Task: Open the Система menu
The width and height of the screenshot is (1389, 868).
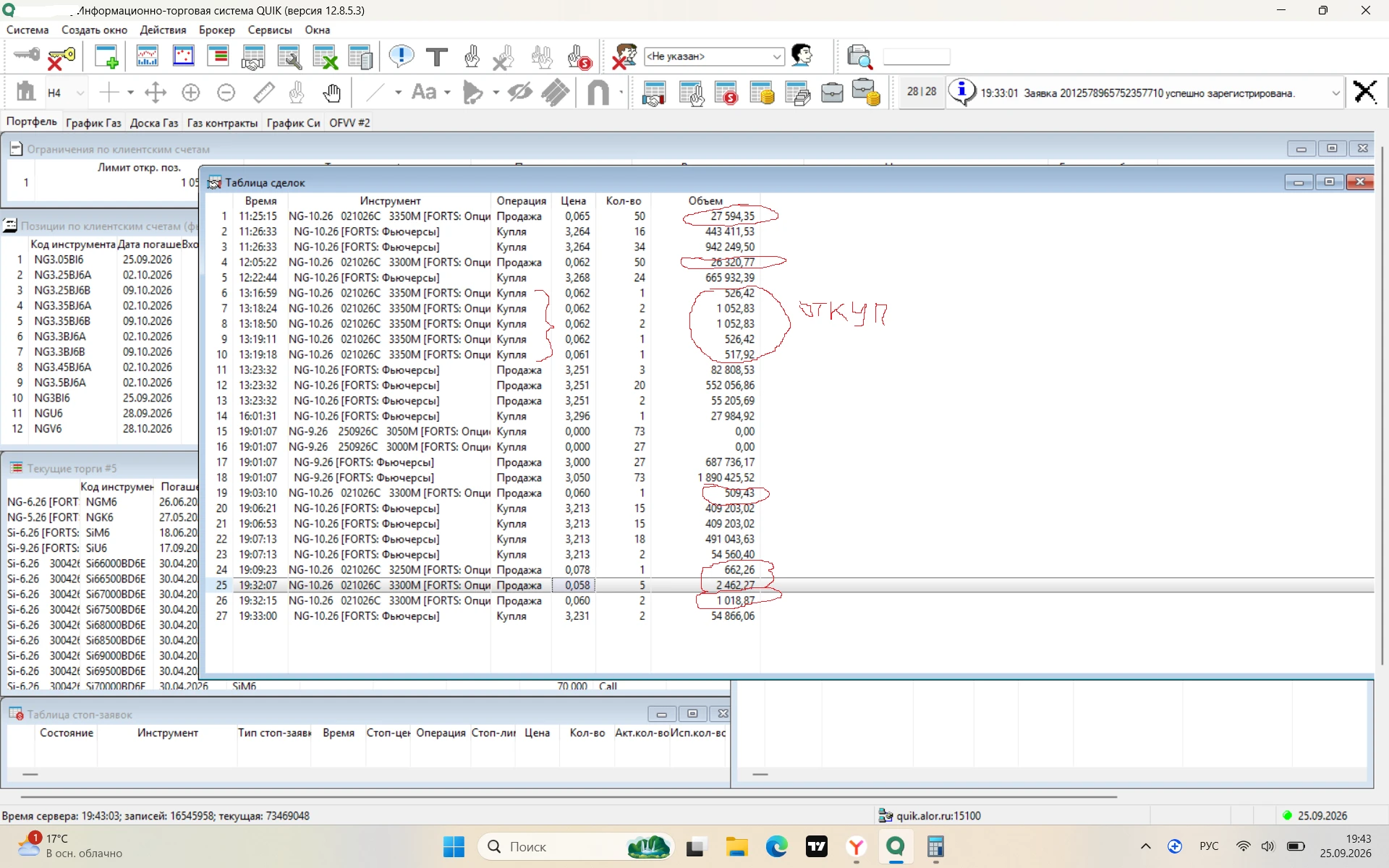Action: (x=27, y=30)
